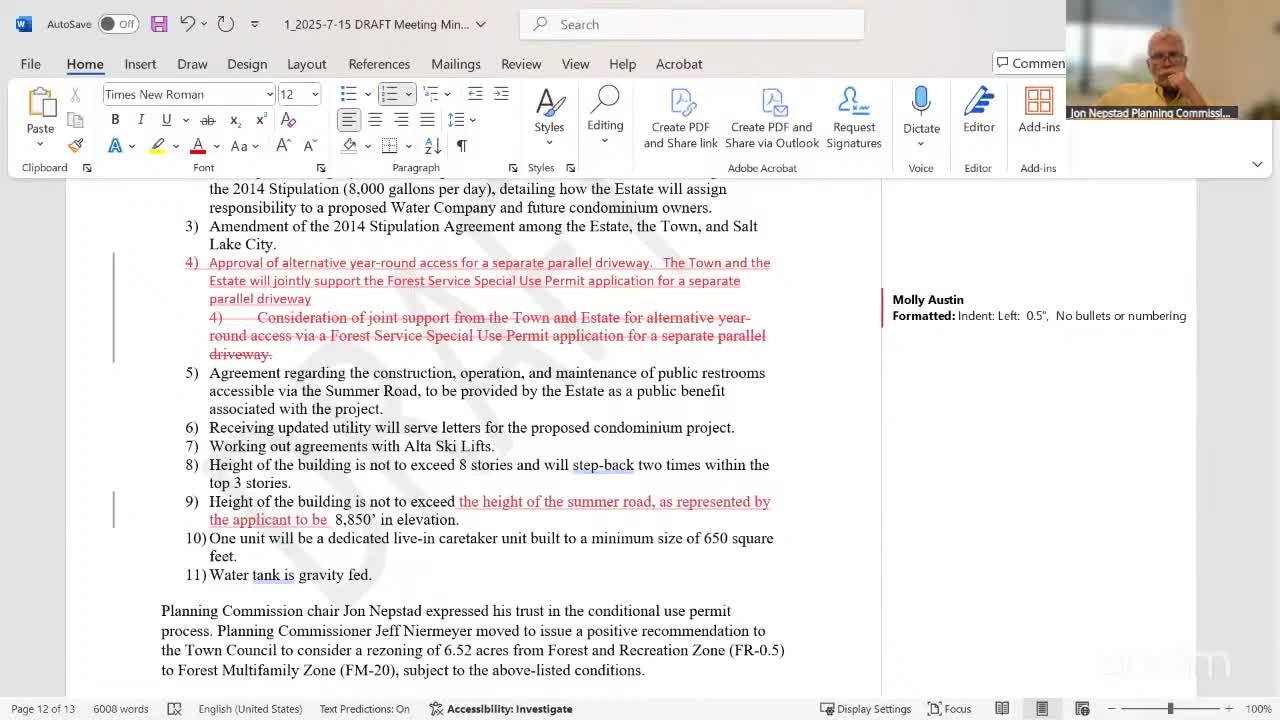Open the font size 12 dropdown

point(314,94)
